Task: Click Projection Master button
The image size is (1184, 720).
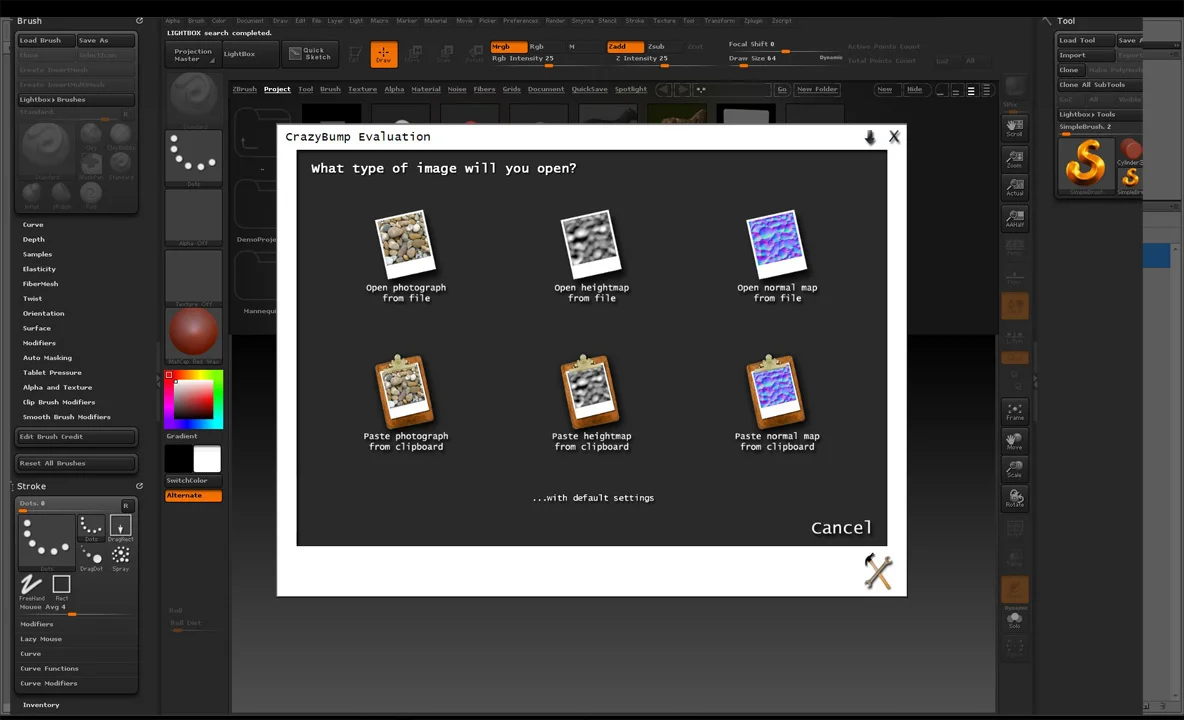Action: 193,54
